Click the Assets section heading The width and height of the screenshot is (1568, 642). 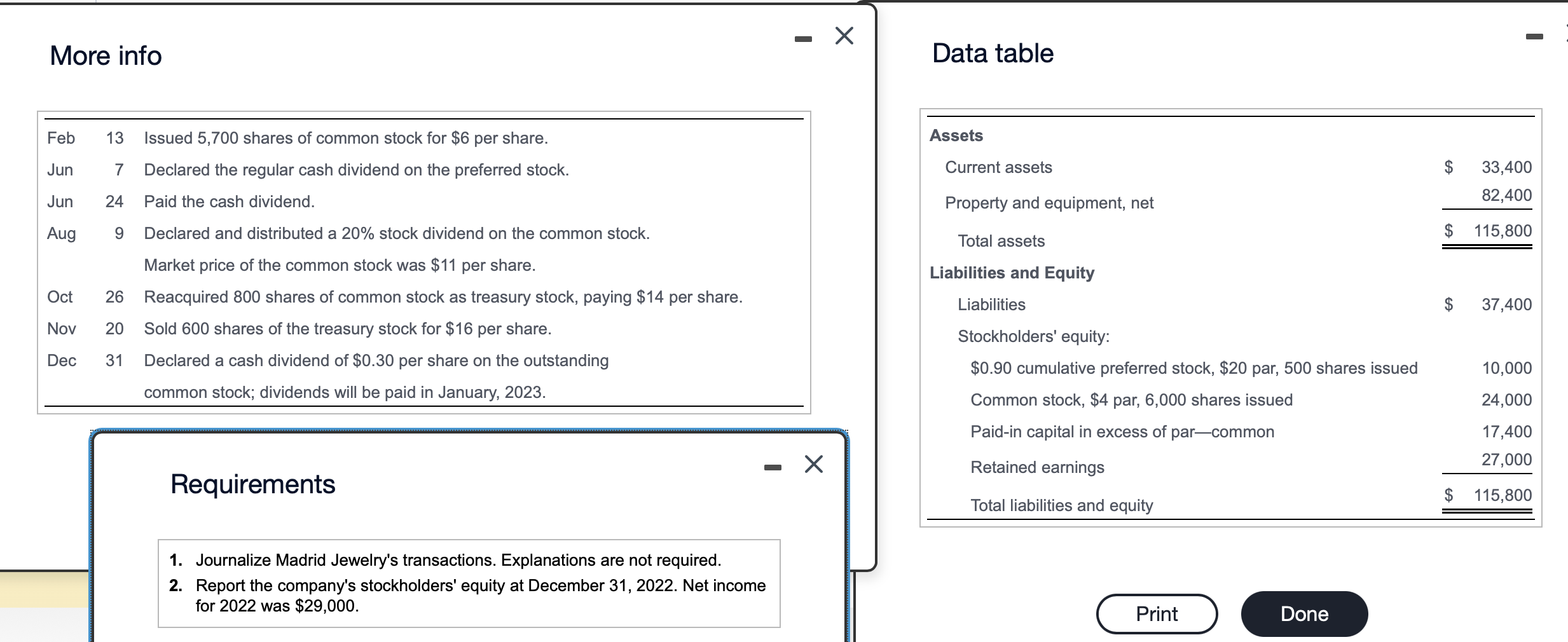[x=956, y=135]
